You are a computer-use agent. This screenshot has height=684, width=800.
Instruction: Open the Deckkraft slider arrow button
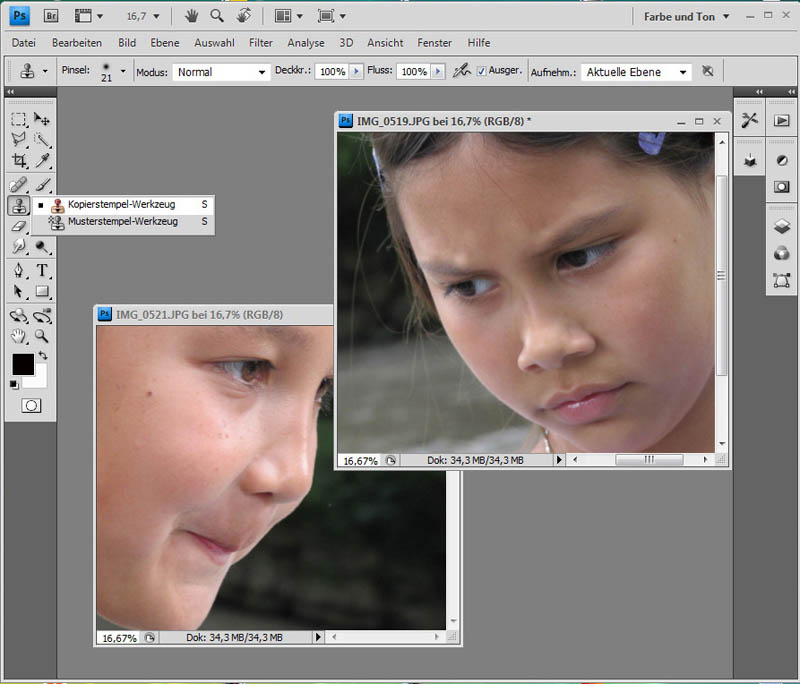coord(355,72)
